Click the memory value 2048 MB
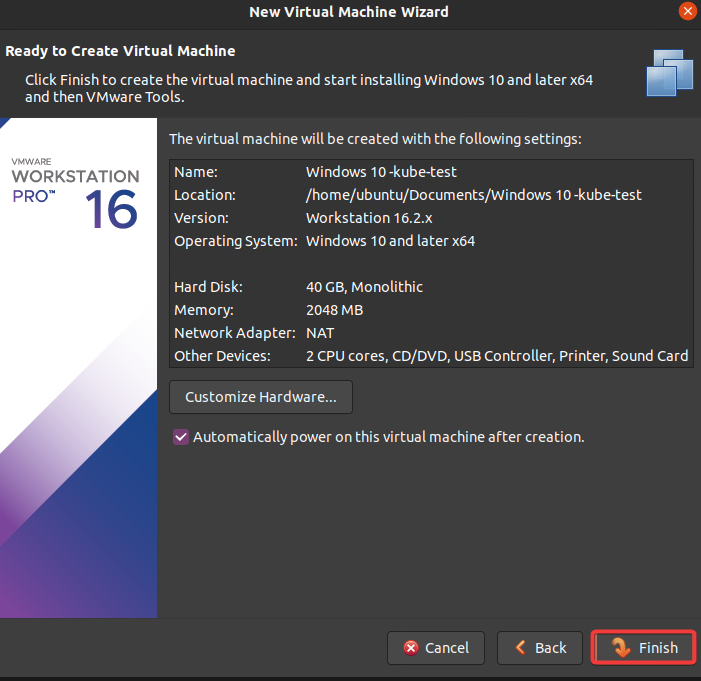701x681 pixels. (334, 310)
